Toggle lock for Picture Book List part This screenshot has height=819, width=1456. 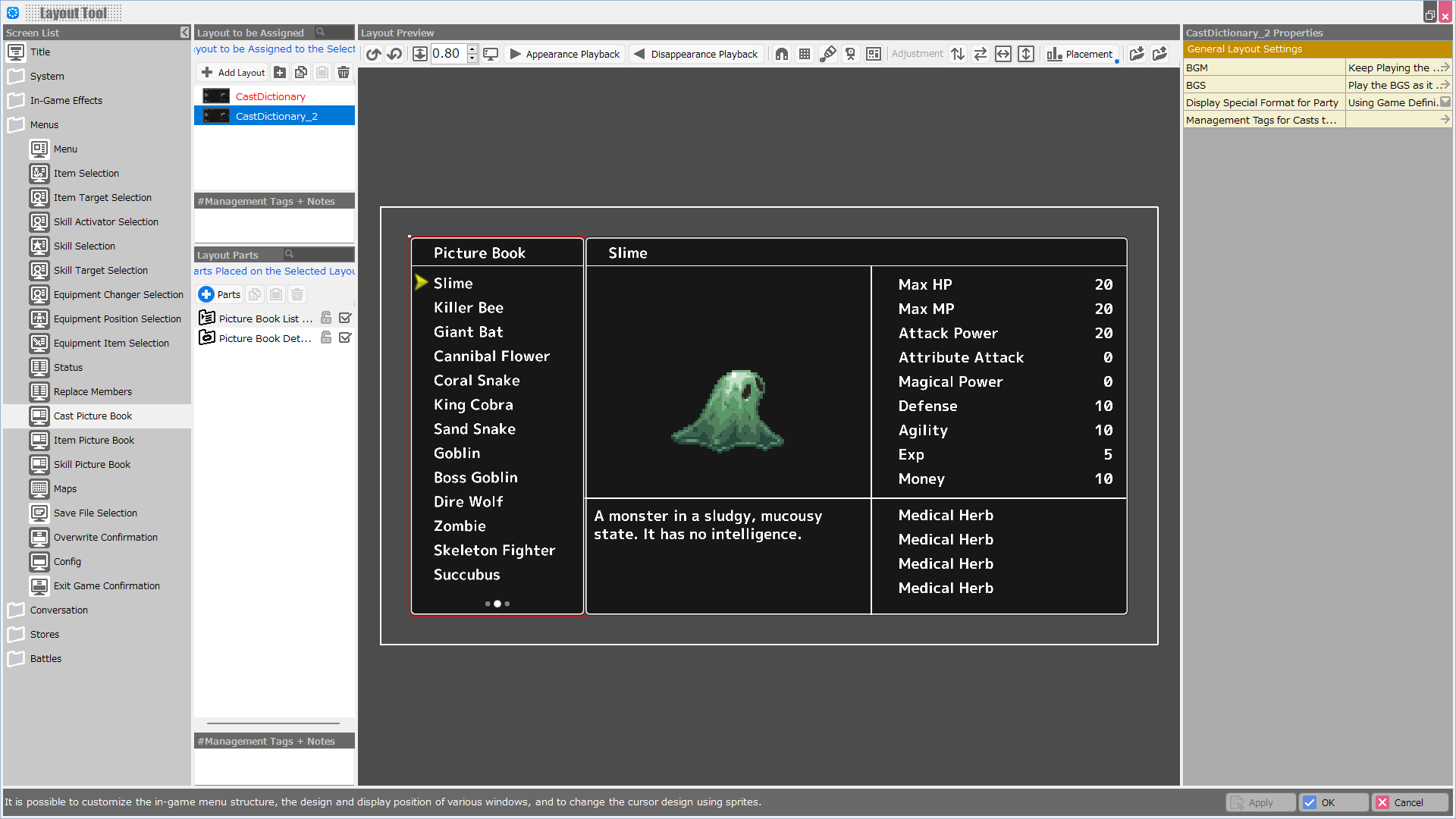pos(326,318)
